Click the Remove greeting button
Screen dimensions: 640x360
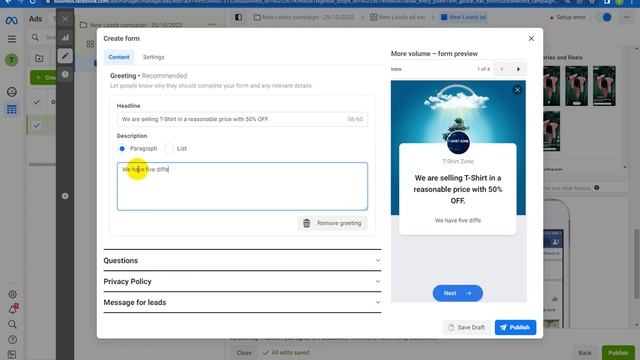pos(332,223)
